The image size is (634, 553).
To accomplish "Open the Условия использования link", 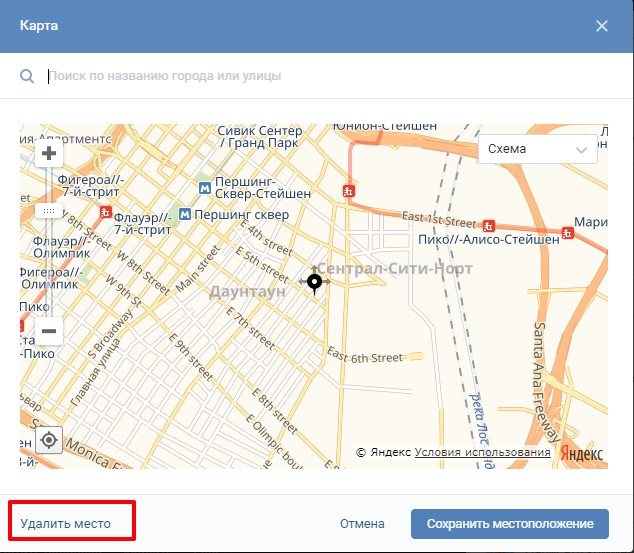I will (482, 453).
